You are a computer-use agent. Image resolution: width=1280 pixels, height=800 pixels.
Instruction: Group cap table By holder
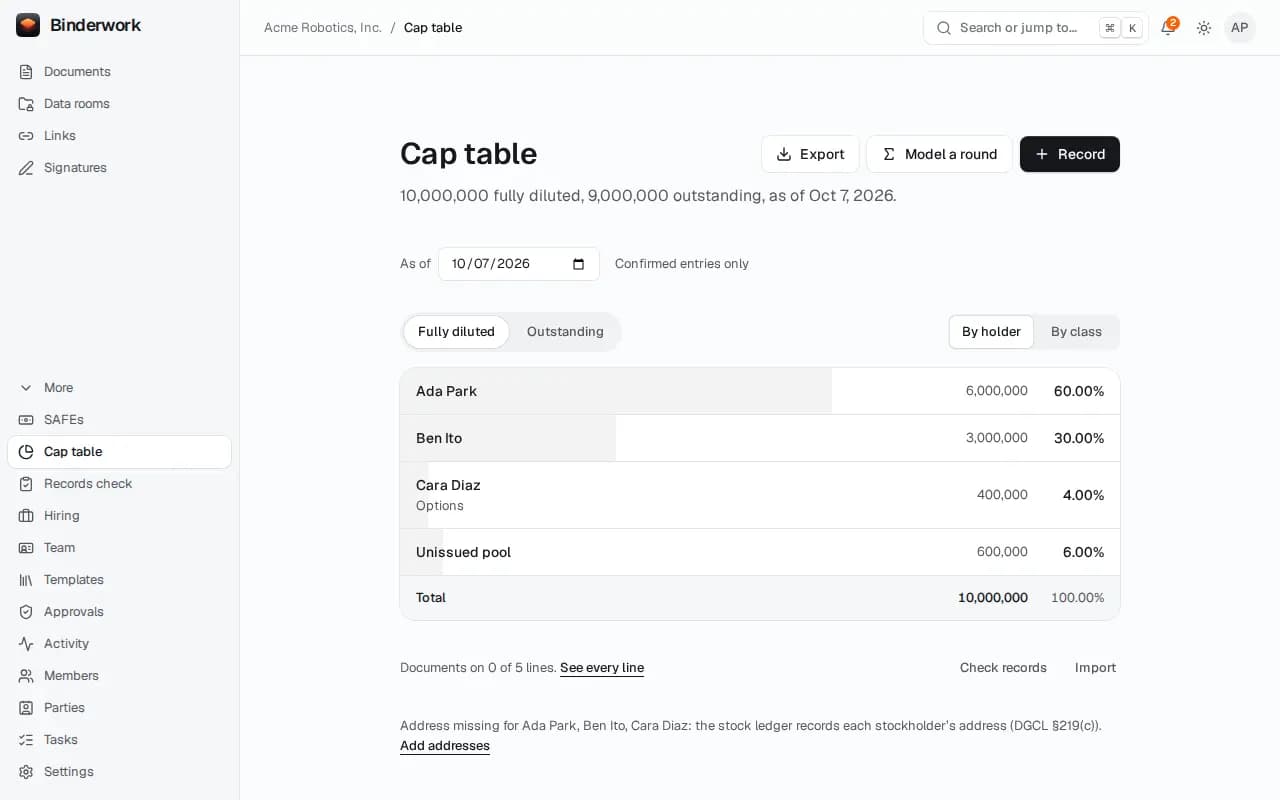tap(991, 332)
